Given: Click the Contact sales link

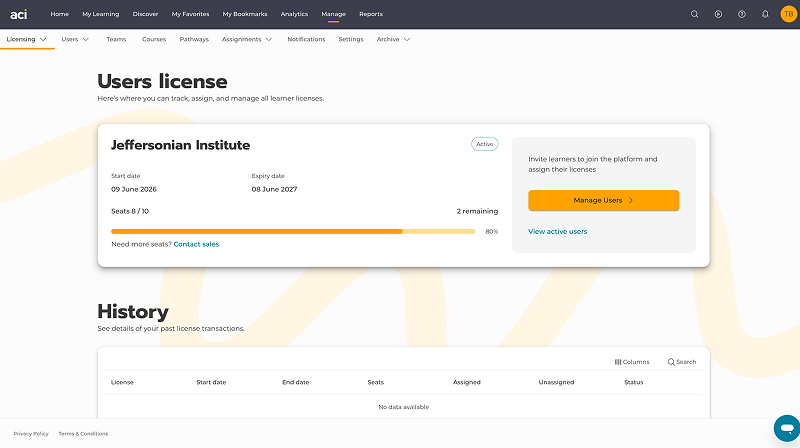Looking at the screenshot, I should 196,244.
